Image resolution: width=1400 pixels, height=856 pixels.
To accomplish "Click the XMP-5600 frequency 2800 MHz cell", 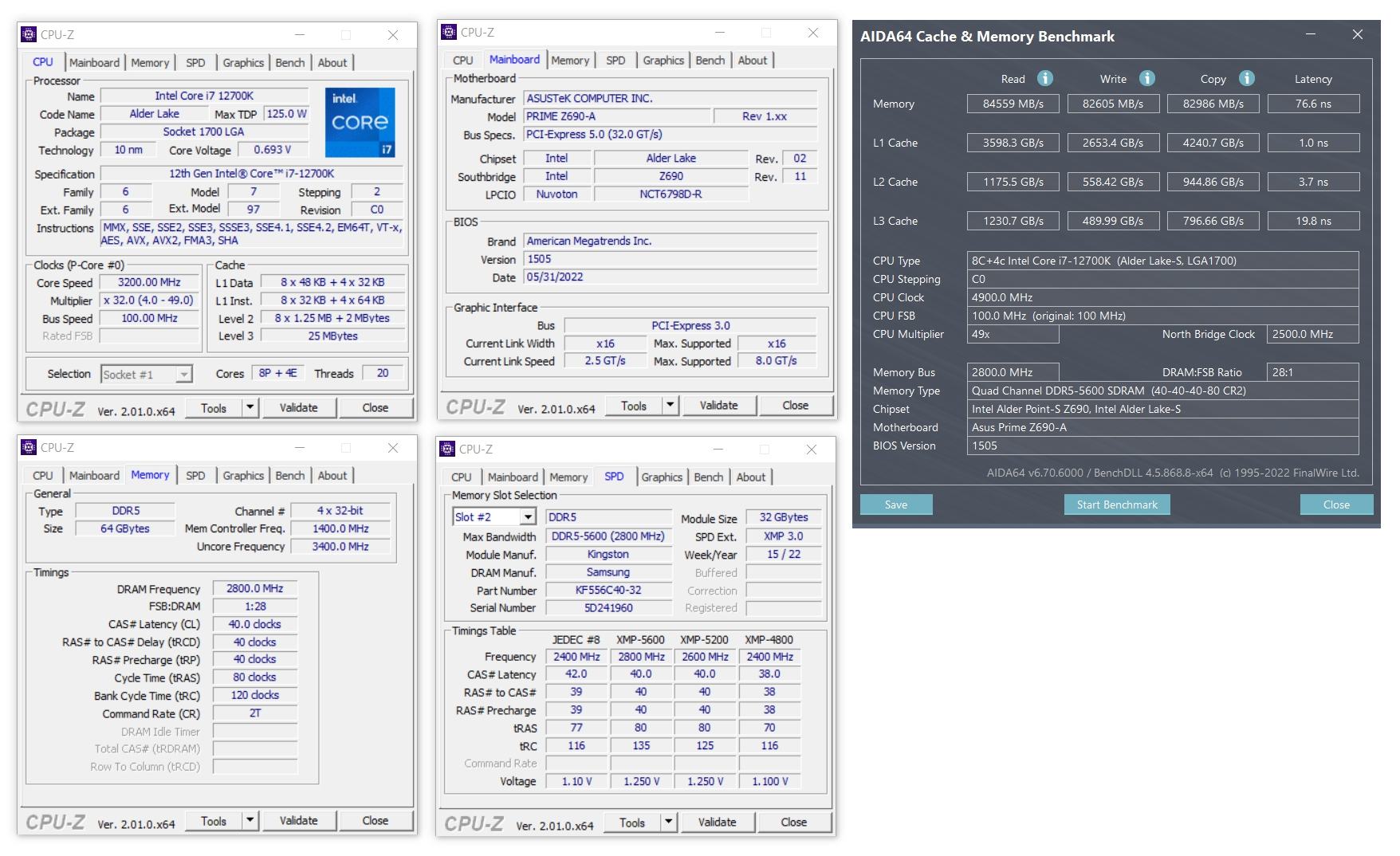I will point(641,657).
